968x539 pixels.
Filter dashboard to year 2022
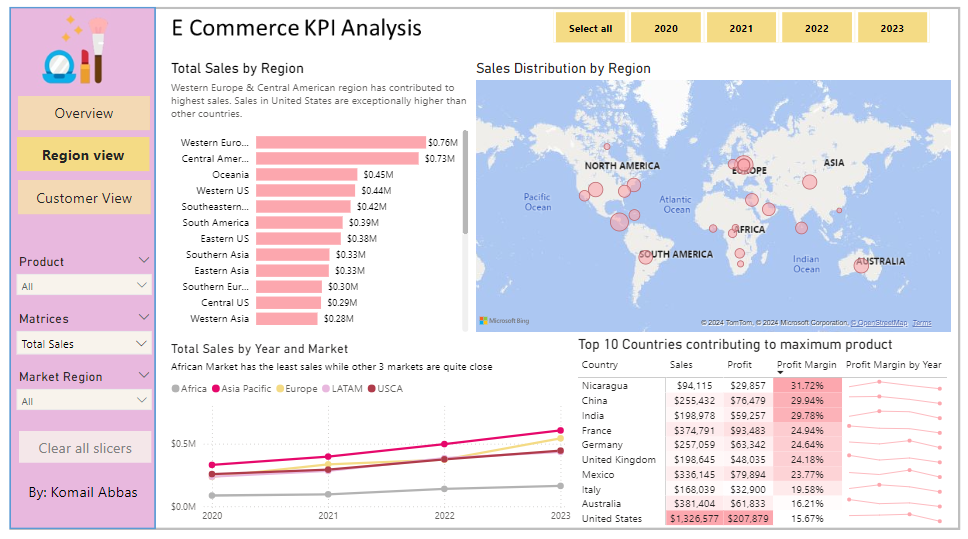(x=816, y=28)
